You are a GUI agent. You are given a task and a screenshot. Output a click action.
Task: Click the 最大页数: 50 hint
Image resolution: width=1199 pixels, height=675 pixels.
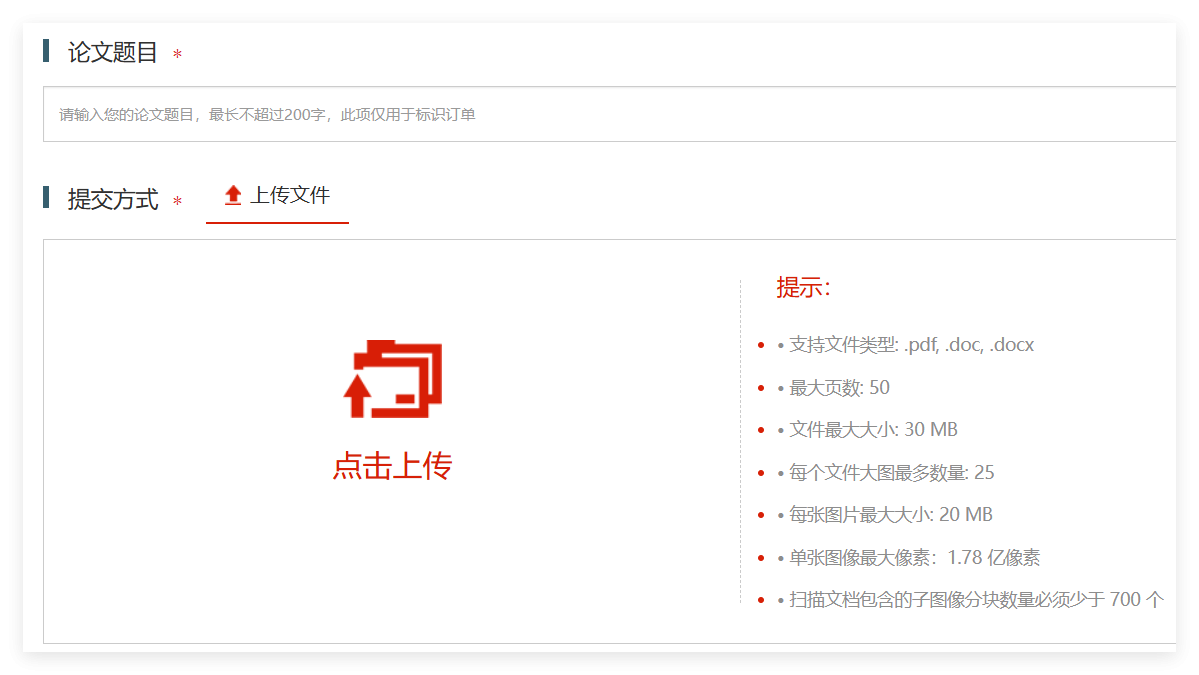pyautogui.click(x=839, y=388)
